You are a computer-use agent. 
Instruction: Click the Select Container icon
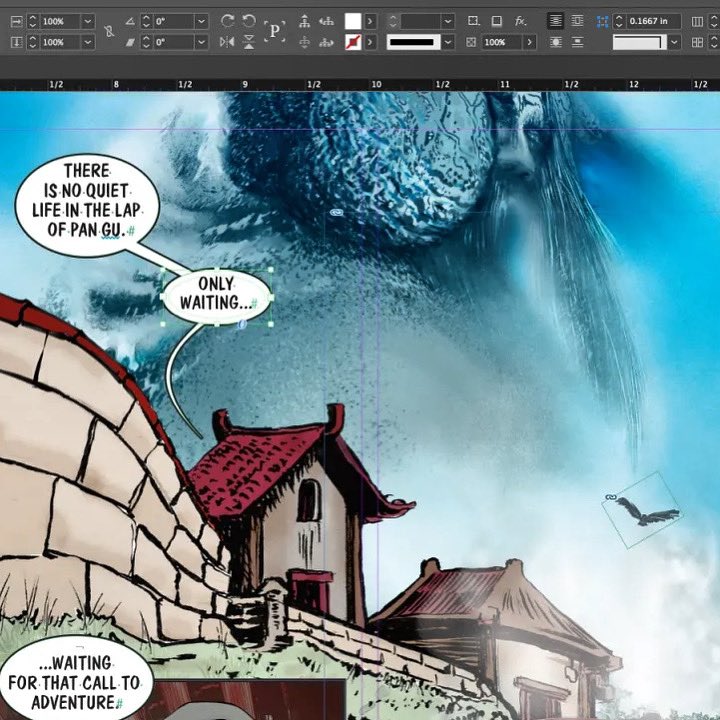[x=304, y=21]
